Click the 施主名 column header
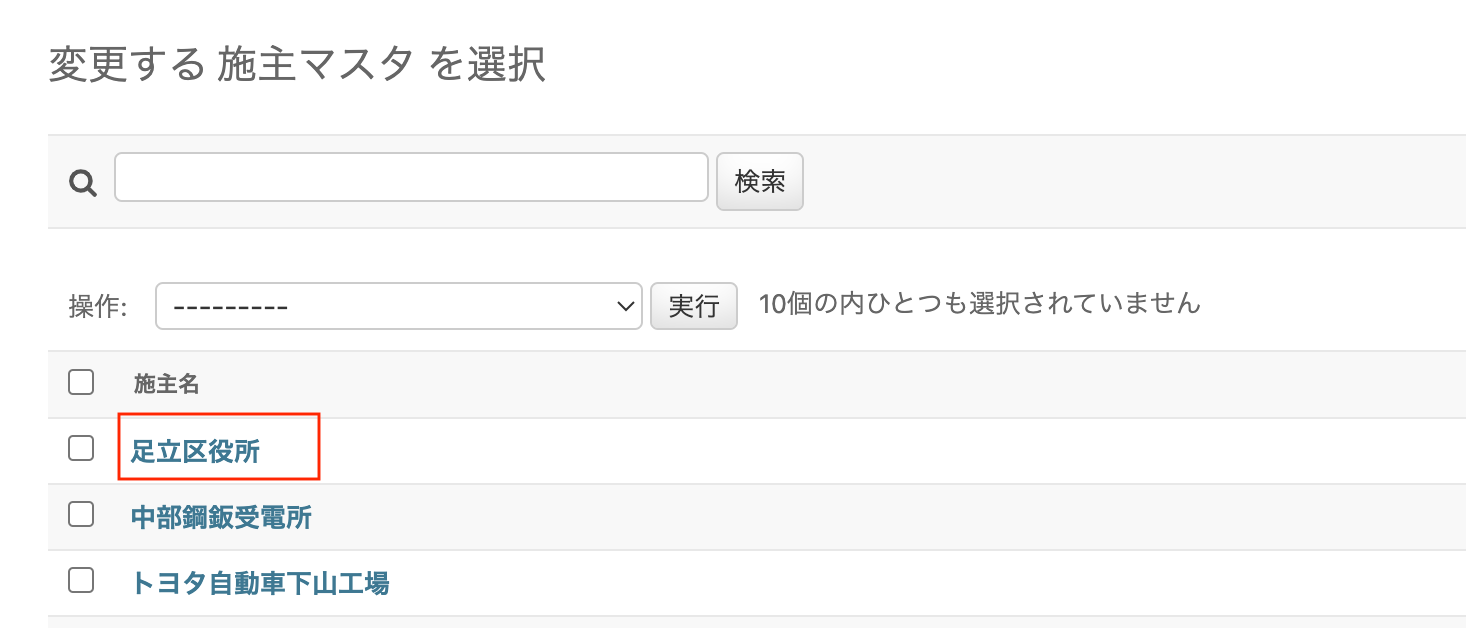 pyautogui.click(x=167, y=383)
